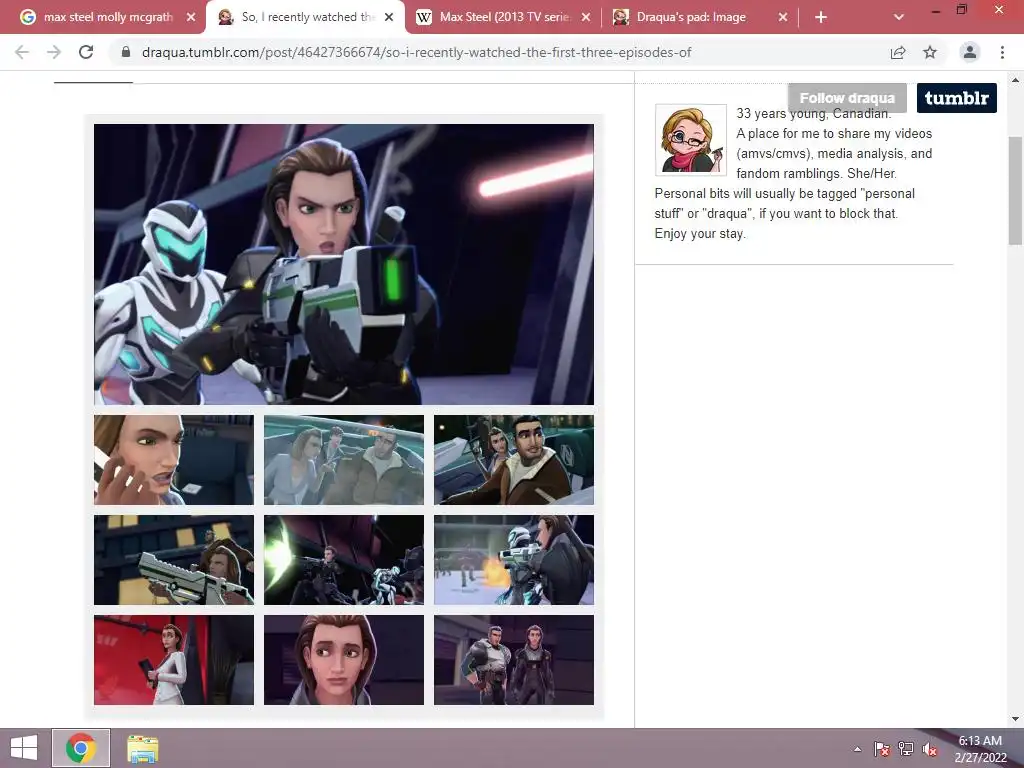Open a new browser tab
The width and height of the screenshot is (1024, 768).
[821, 17]
